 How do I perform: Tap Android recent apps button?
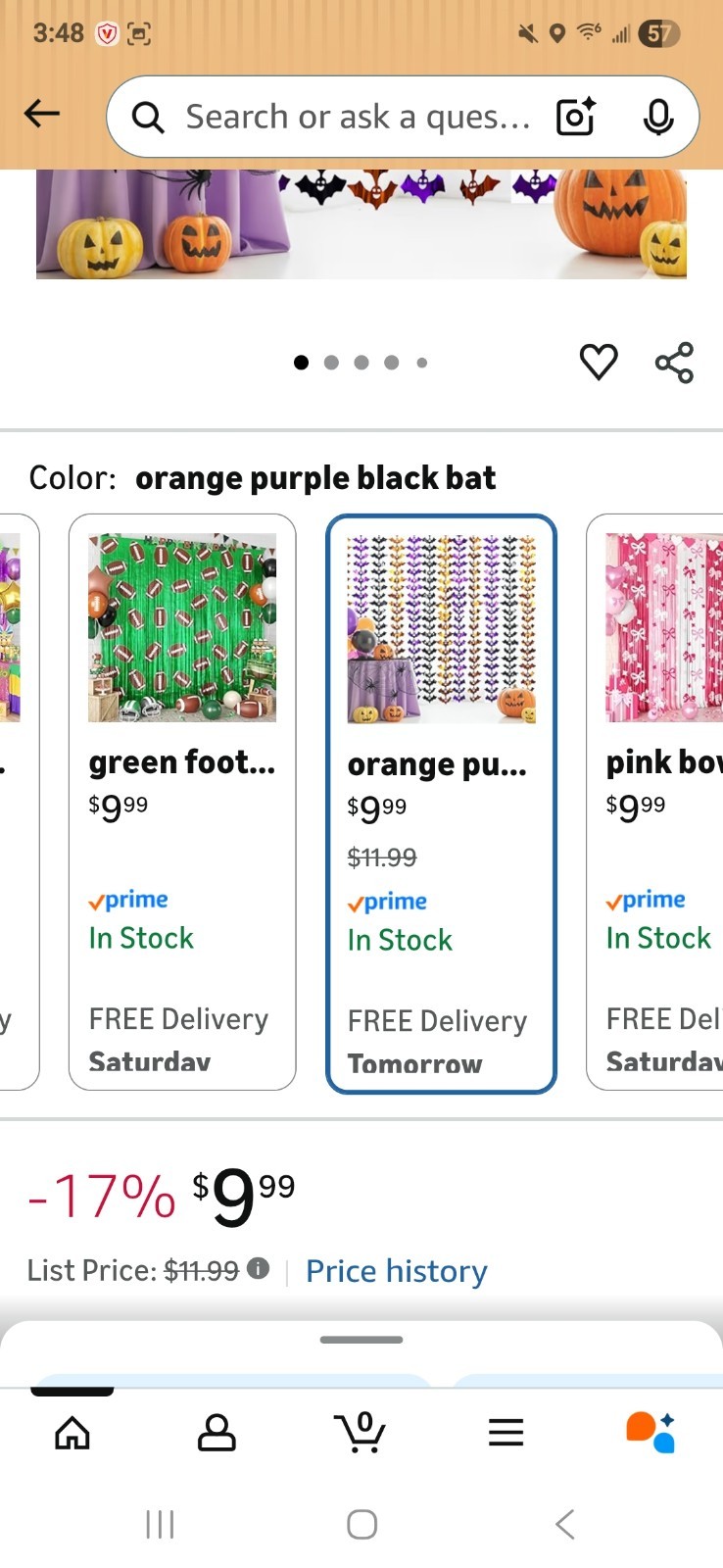click(160, 1524)
